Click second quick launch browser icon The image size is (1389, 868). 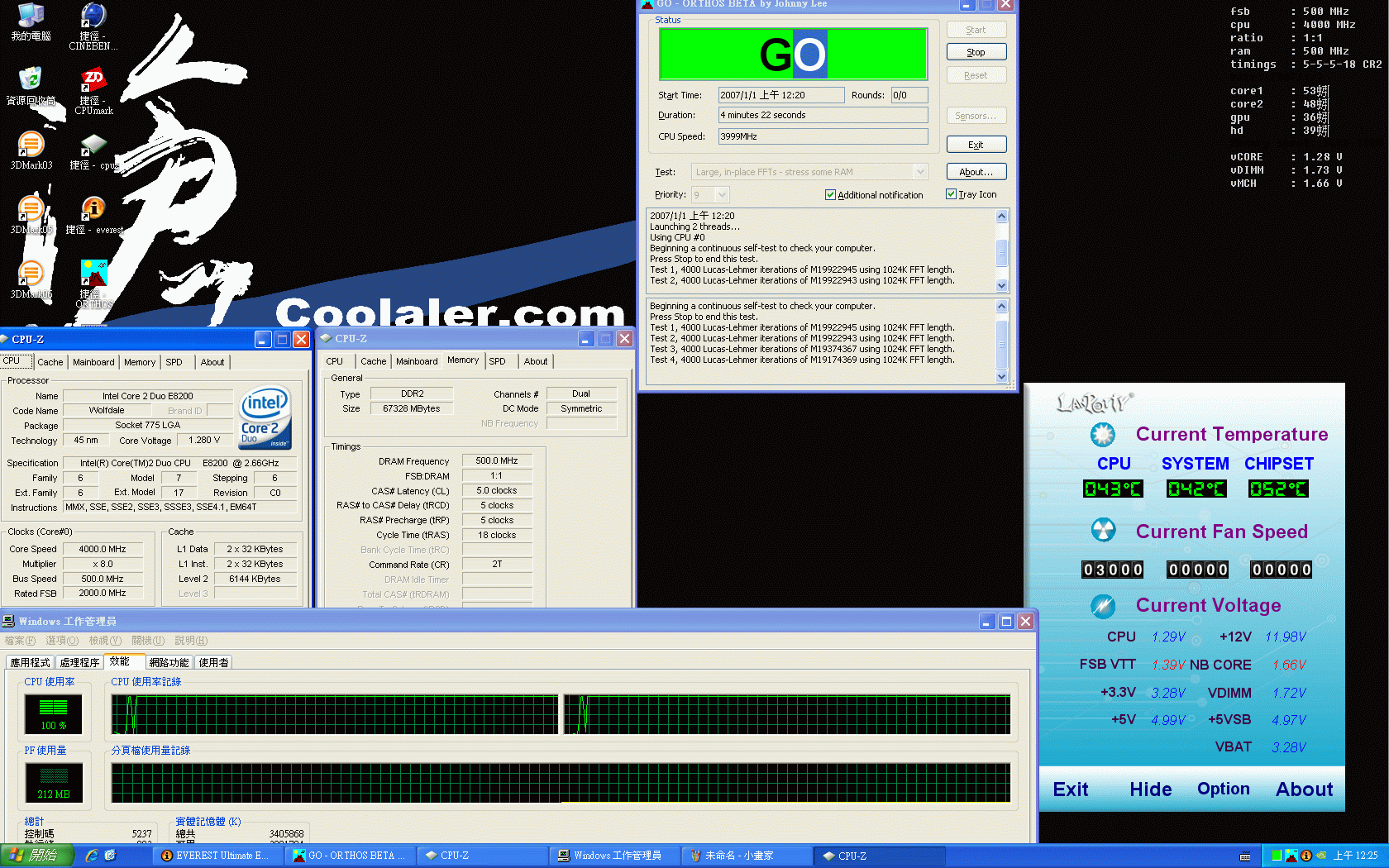click(x=110, y=856)
